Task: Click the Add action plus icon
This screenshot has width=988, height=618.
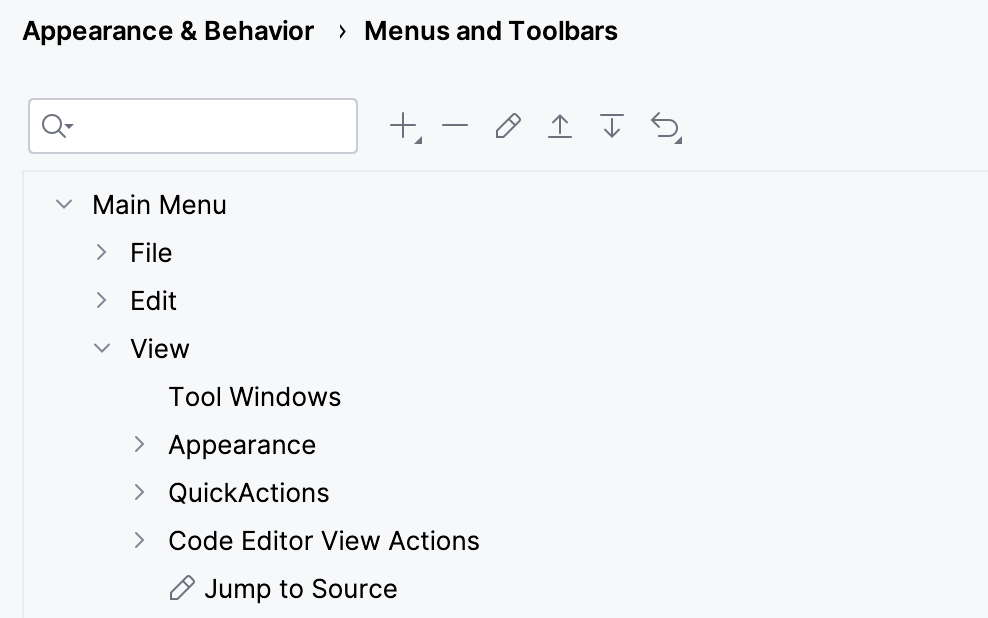Action: 403,125
